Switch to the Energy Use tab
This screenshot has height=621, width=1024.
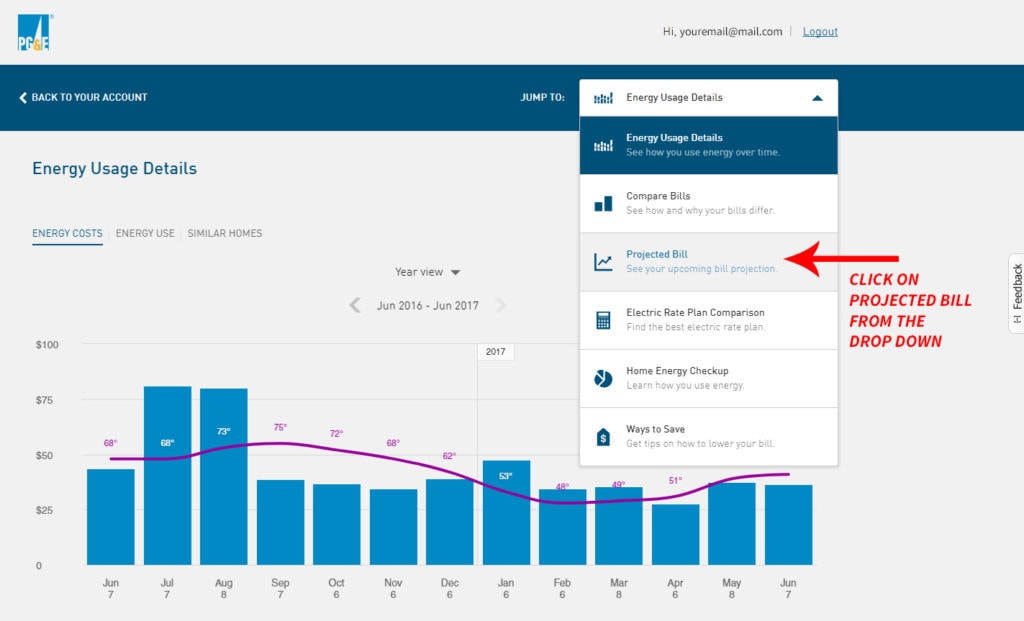(145, 233)
